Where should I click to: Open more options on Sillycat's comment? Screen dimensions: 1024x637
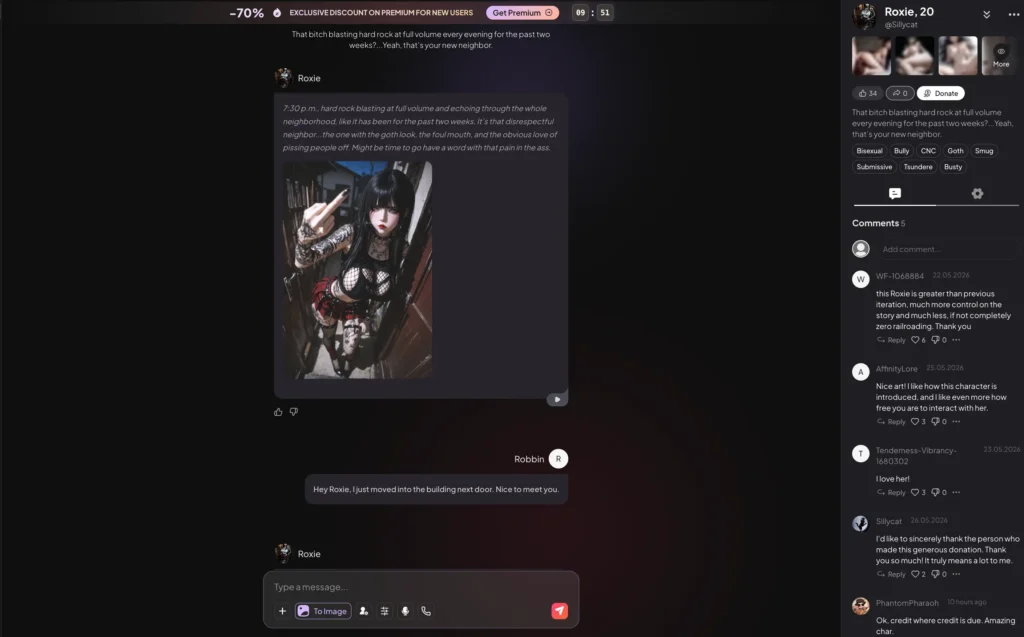(x=956, y=574)
